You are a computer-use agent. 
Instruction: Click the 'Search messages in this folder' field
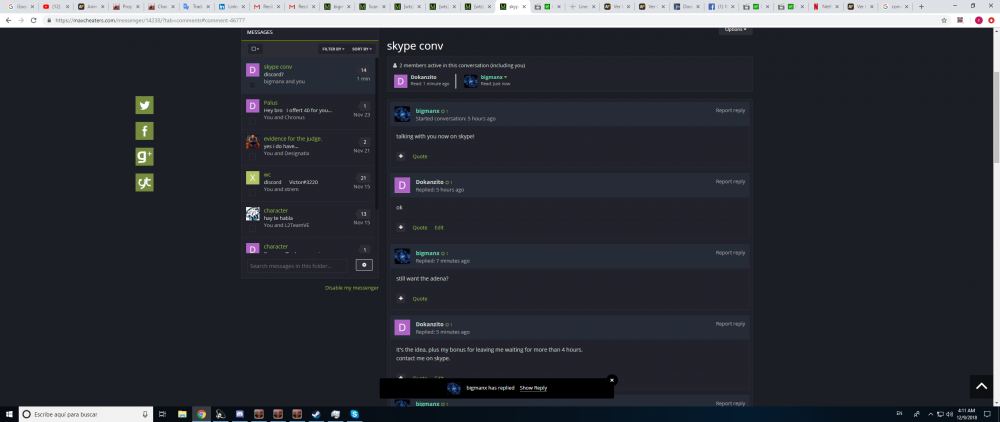tap(297, 266)
